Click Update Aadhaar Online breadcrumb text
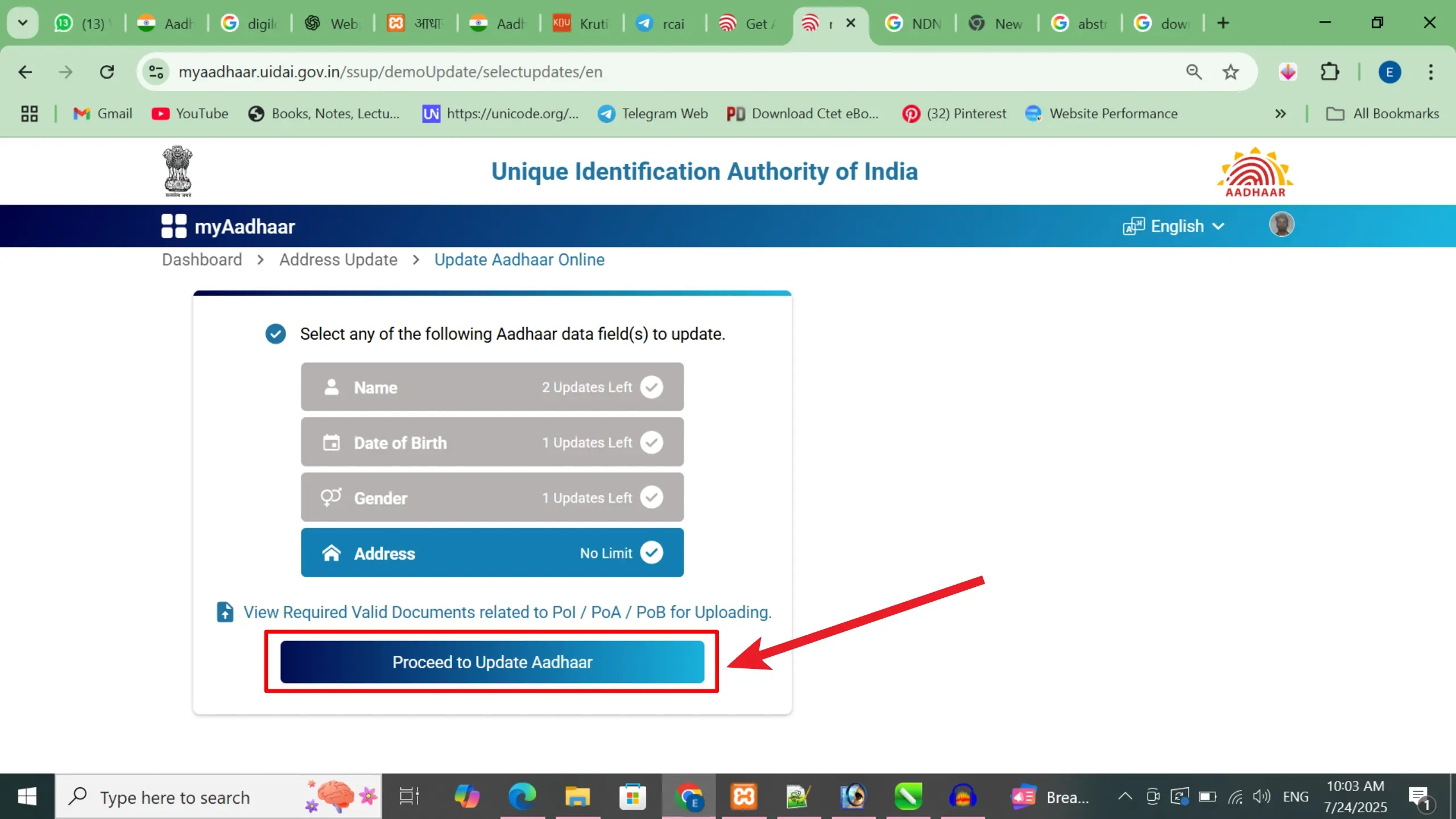The image size is (1456, 819). [x=519, y=260]
